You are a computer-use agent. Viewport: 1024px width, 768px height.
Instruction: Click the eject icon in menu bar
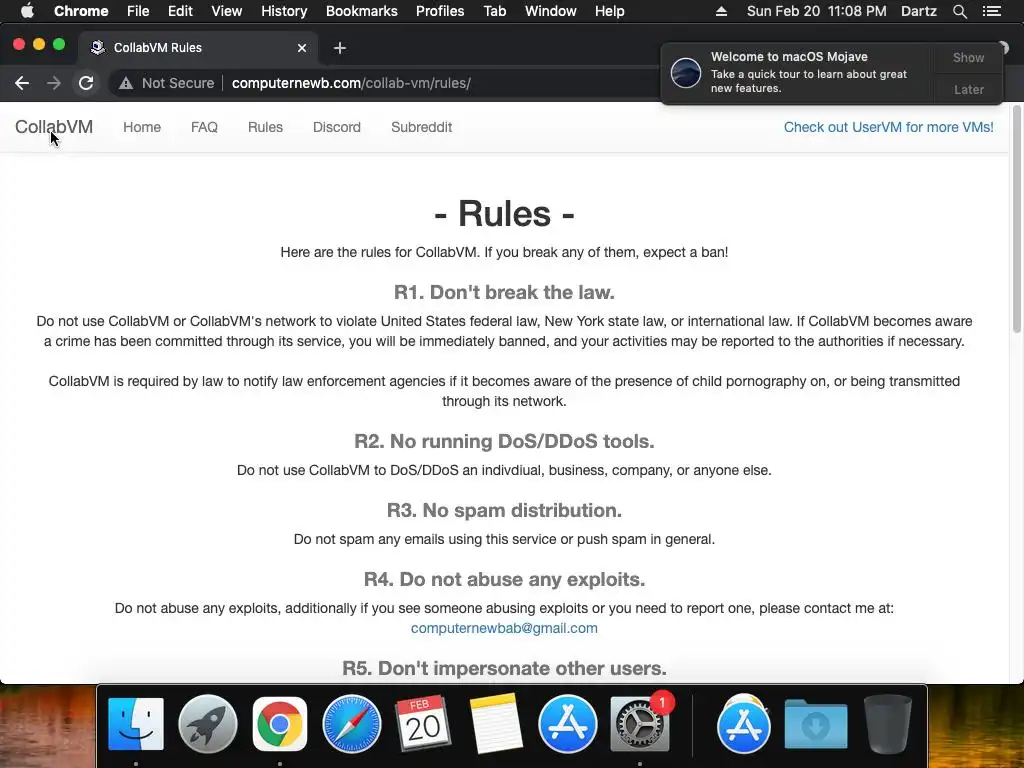(721, 11)
